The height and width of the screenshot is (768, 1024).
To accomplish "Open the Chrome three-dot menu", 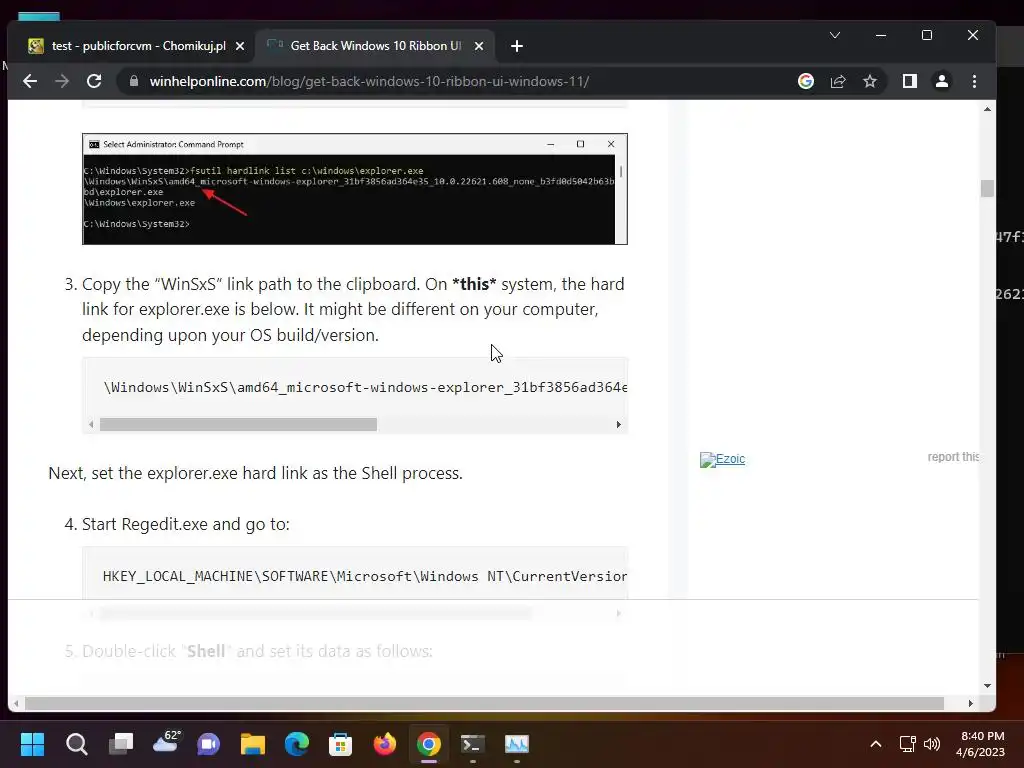I will coord(974,81).
